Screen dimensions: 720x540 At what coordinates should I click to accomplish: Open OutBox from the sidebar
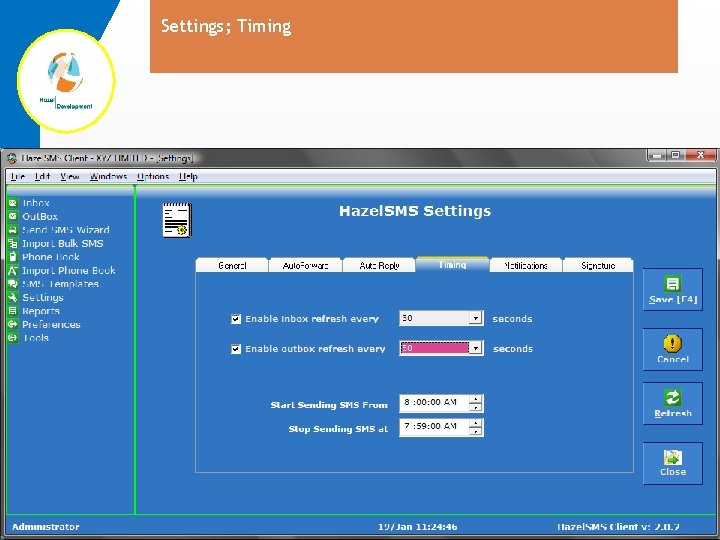pos(40,216)
